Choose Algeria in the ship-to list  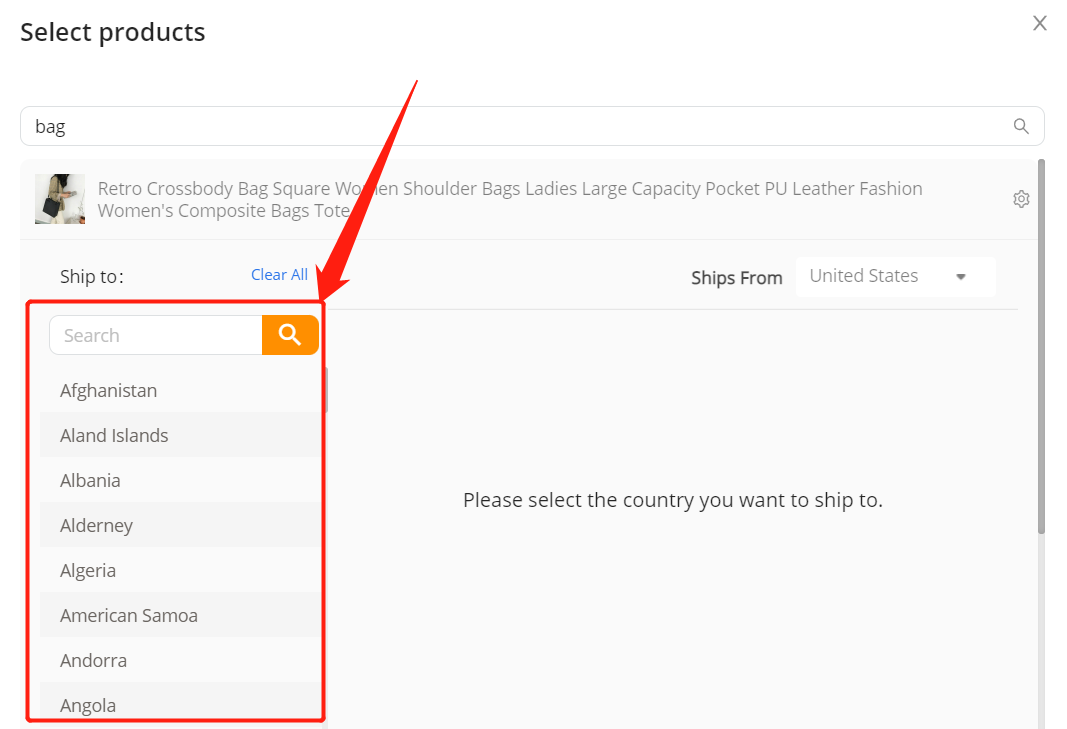tap(180, 570)
